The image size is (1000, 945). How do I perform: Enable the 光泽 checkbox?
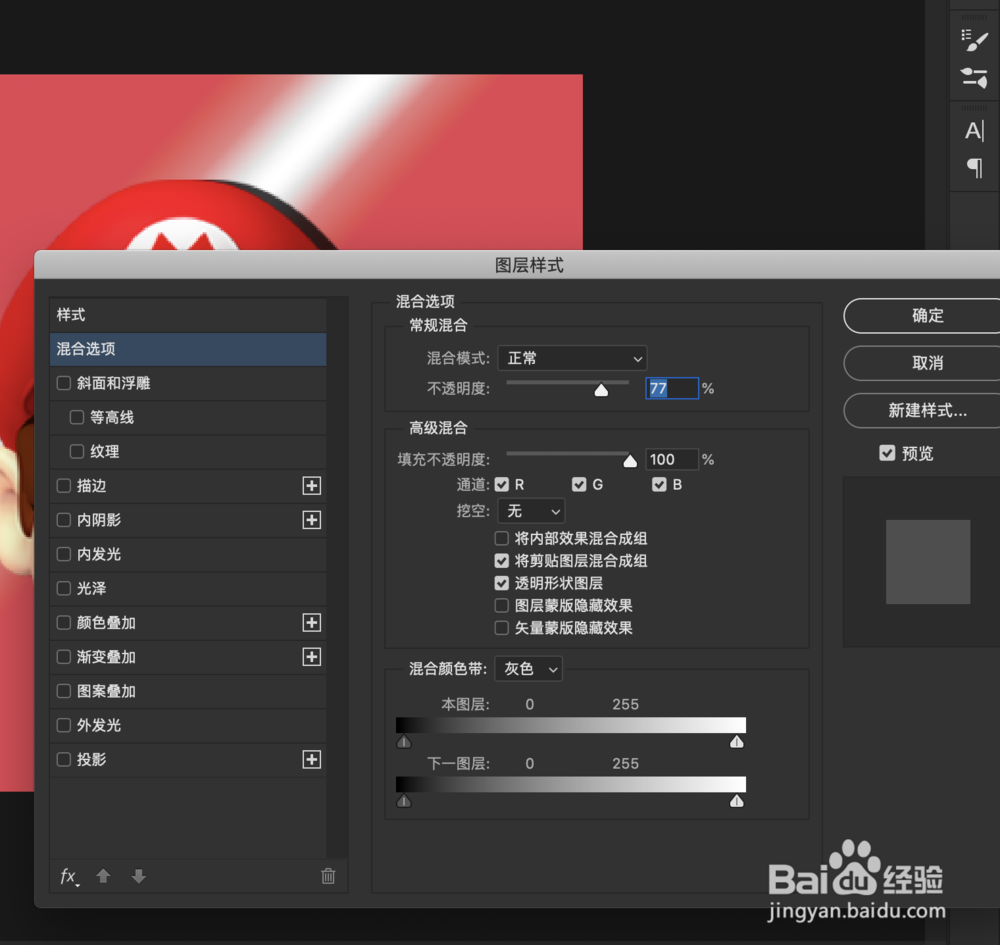pyautogui.click(x=64, y=589)
